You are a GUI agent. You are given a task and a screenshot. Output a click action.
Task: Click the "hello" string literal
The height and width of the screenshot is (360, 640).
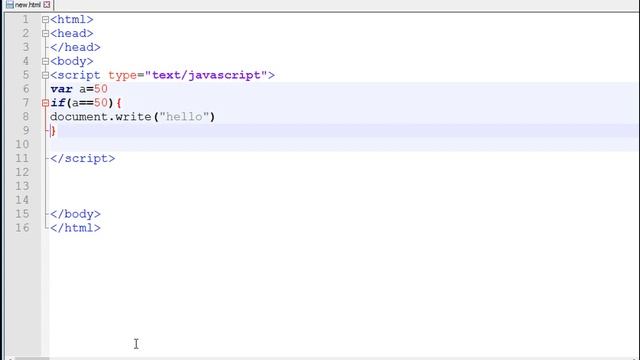pyautogui.click(x=184, y=117)
